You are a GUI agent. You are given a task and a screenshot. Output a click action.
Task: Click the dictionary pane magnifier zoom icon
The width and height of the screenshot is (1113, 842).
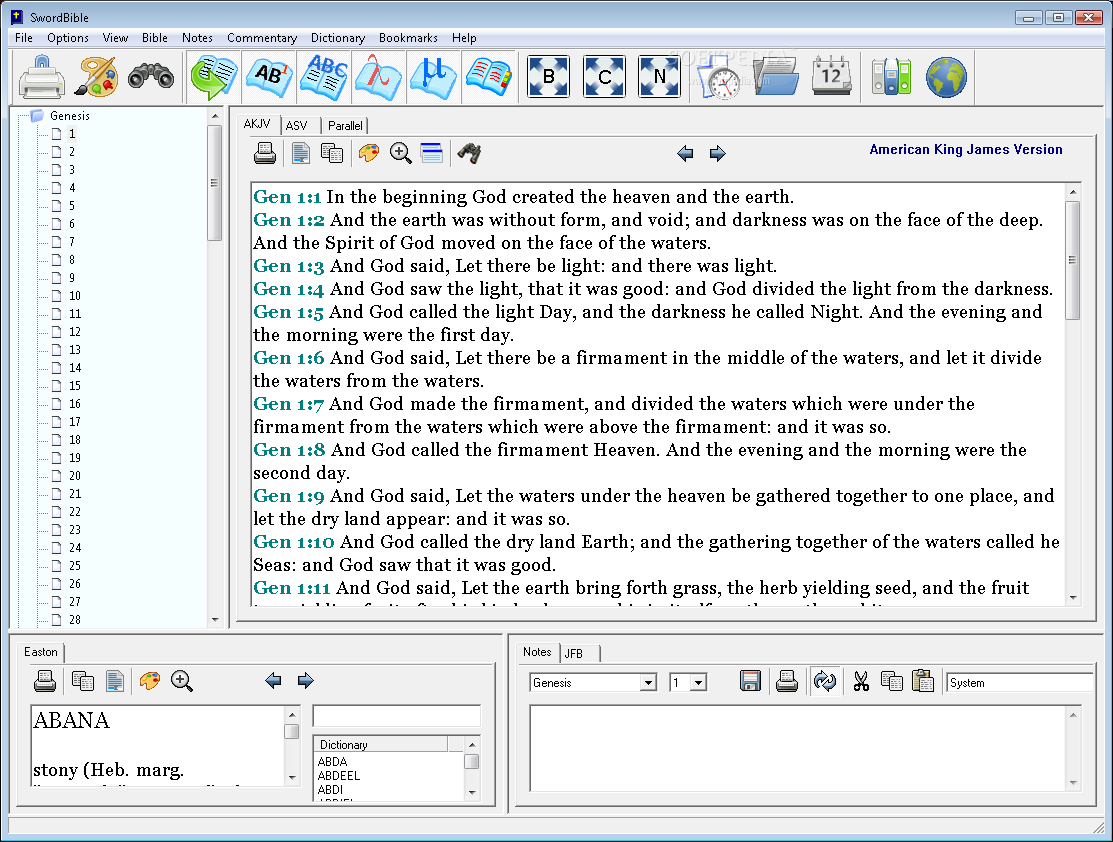pos(182,681)
